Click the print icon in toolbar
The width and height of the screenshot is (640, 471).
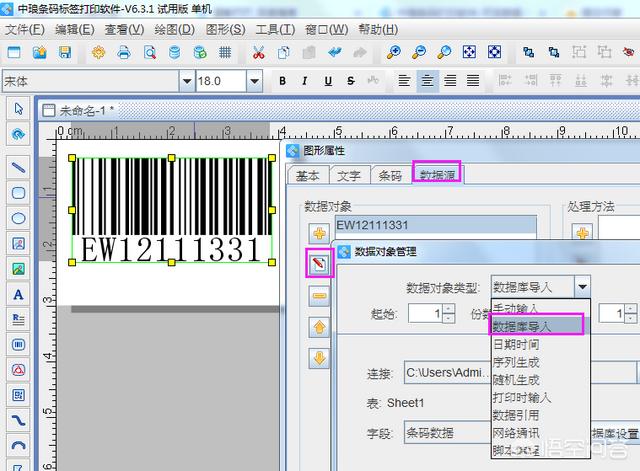click(124, 52)
